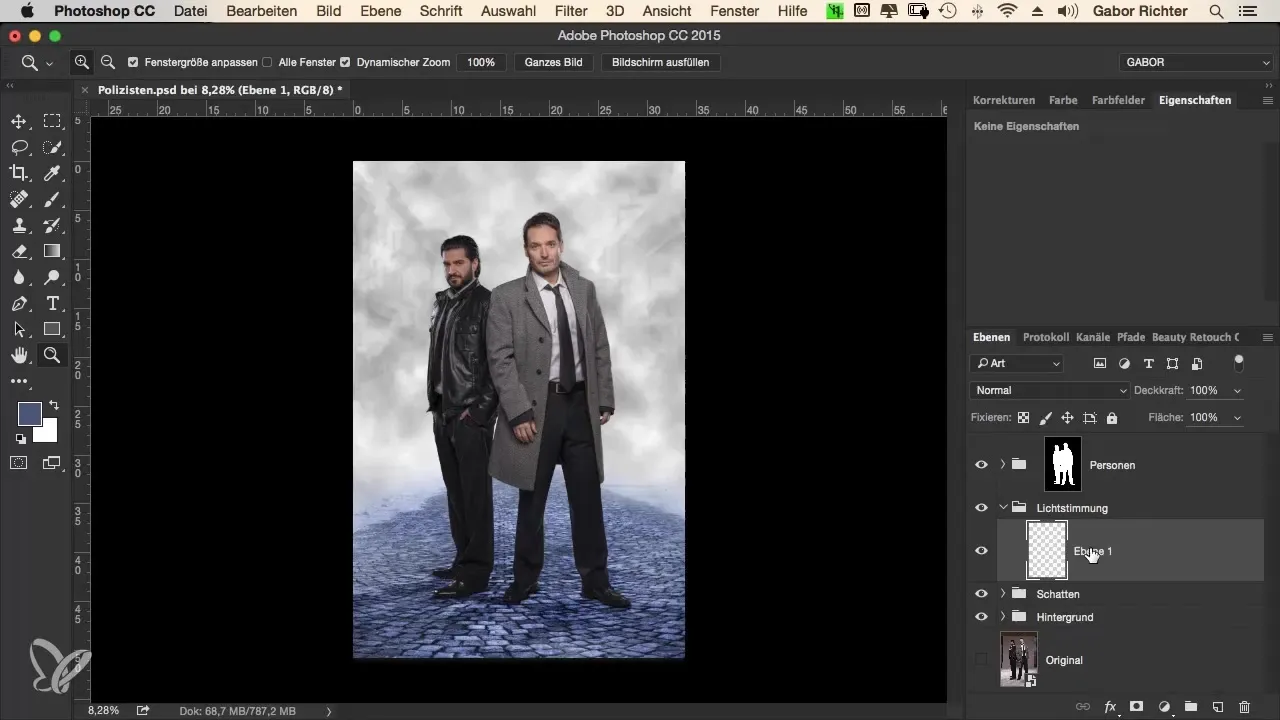Screen dimensions: 1280x720
Task: Hide the Ebene 1 layer
Action: point(981,551)
